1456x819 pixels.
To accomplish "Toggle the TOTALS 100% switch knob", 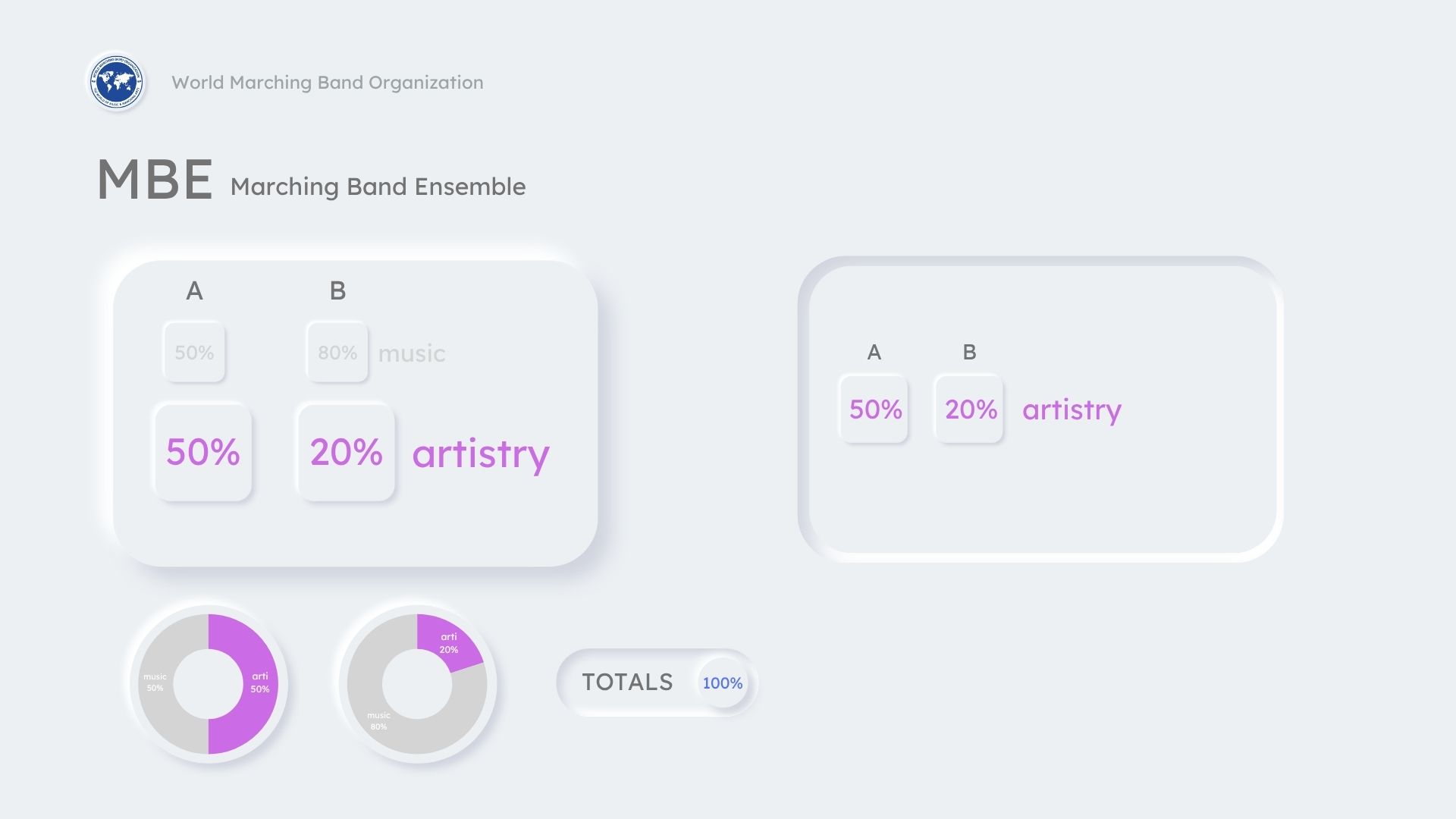I will (722, 682).
